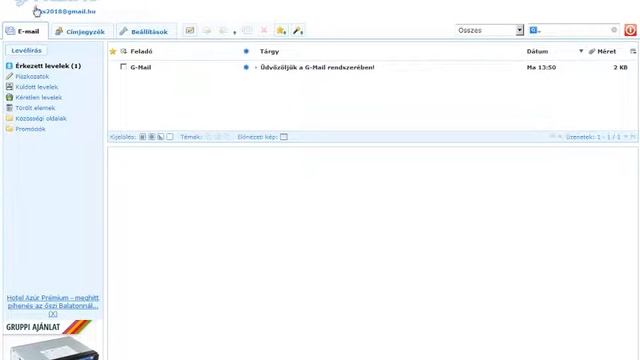Screen dimensions: 640x360
Task: Open the Összes filter dropdown
Action: [x=489, y=30]
